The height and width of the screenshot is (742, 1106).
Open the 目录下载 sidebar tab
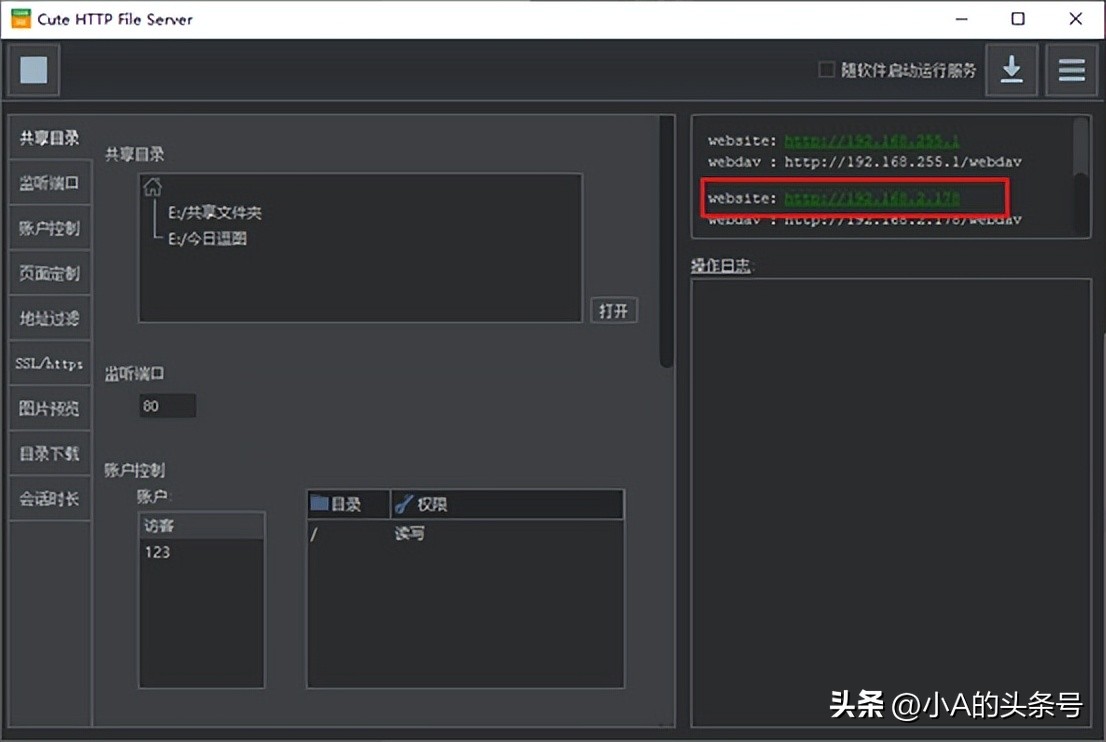point(49,453)
